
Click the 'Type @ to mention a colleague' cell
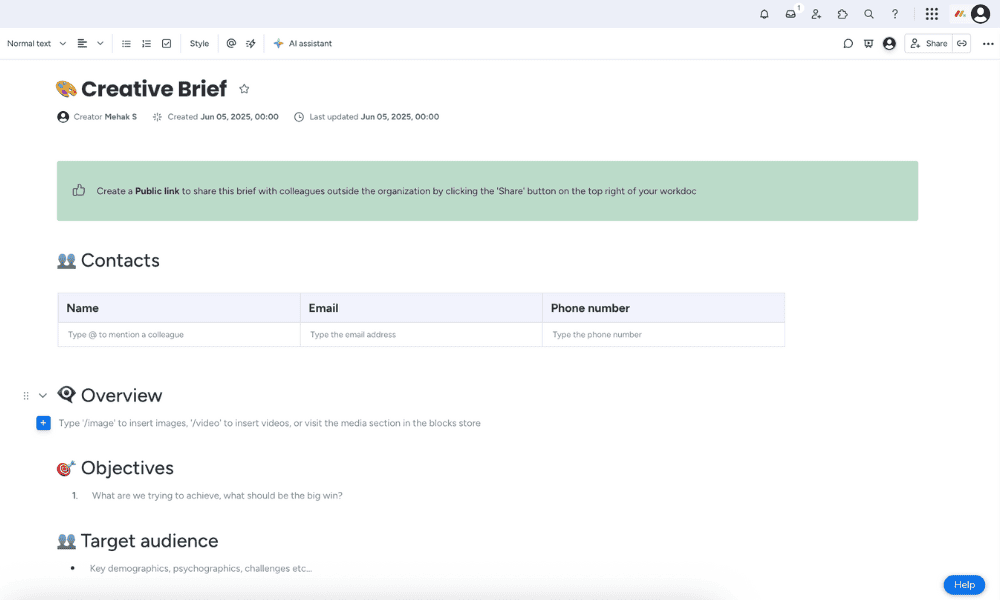point(179,335)
